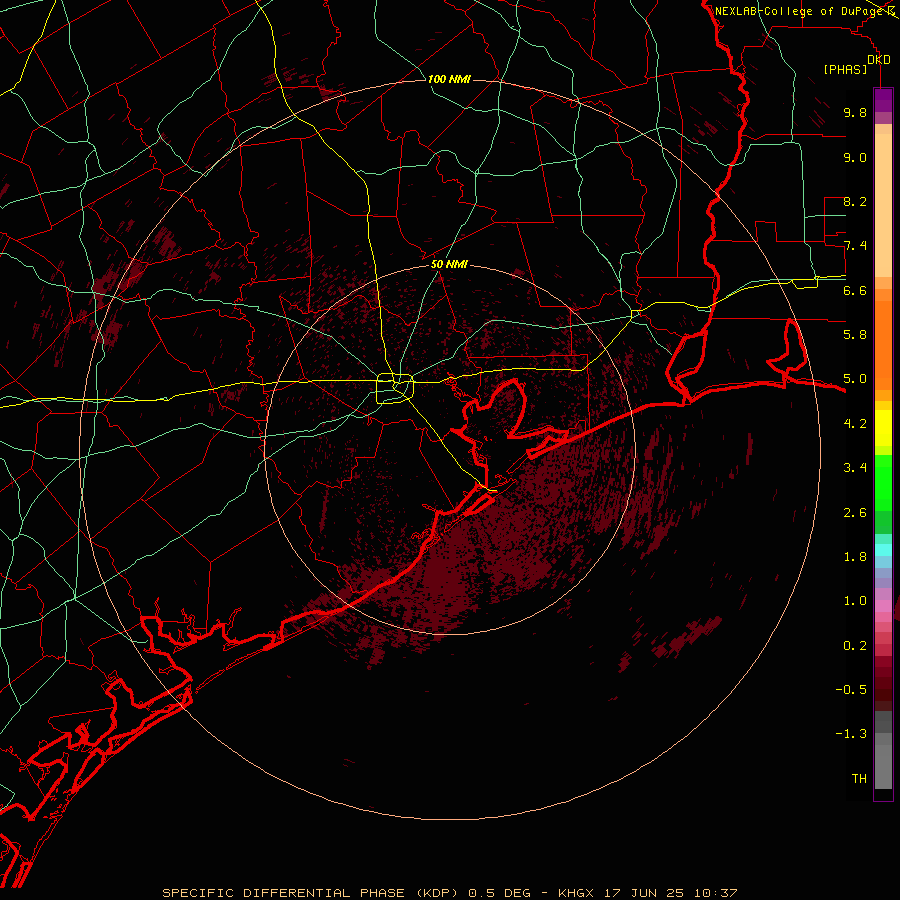Click the "DKD" label above the color bar
Screen dimensions: 900x900
879,60
